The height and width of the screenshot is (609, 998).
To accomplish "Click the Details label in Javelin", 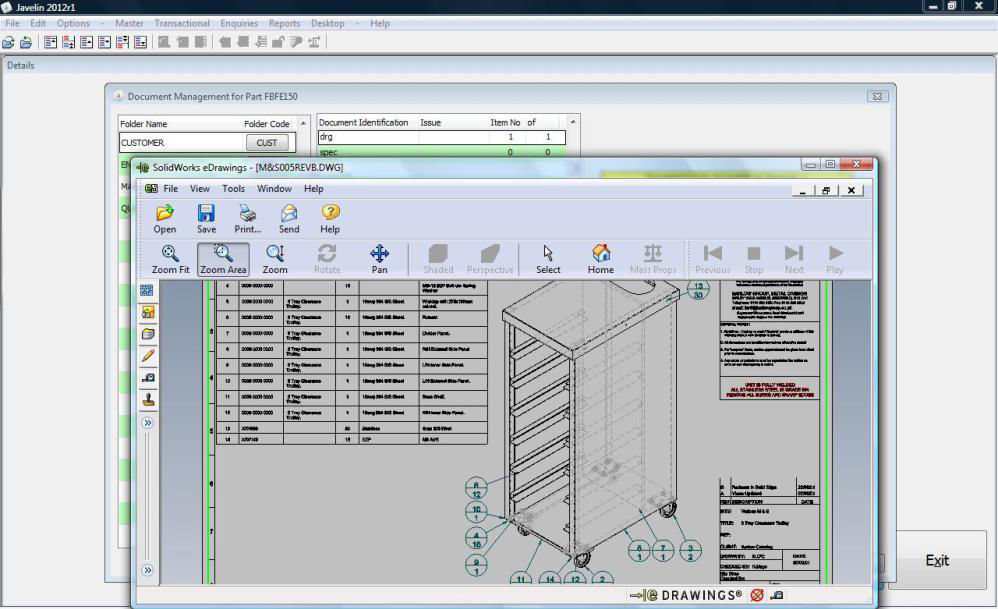I will coord(21,66).
